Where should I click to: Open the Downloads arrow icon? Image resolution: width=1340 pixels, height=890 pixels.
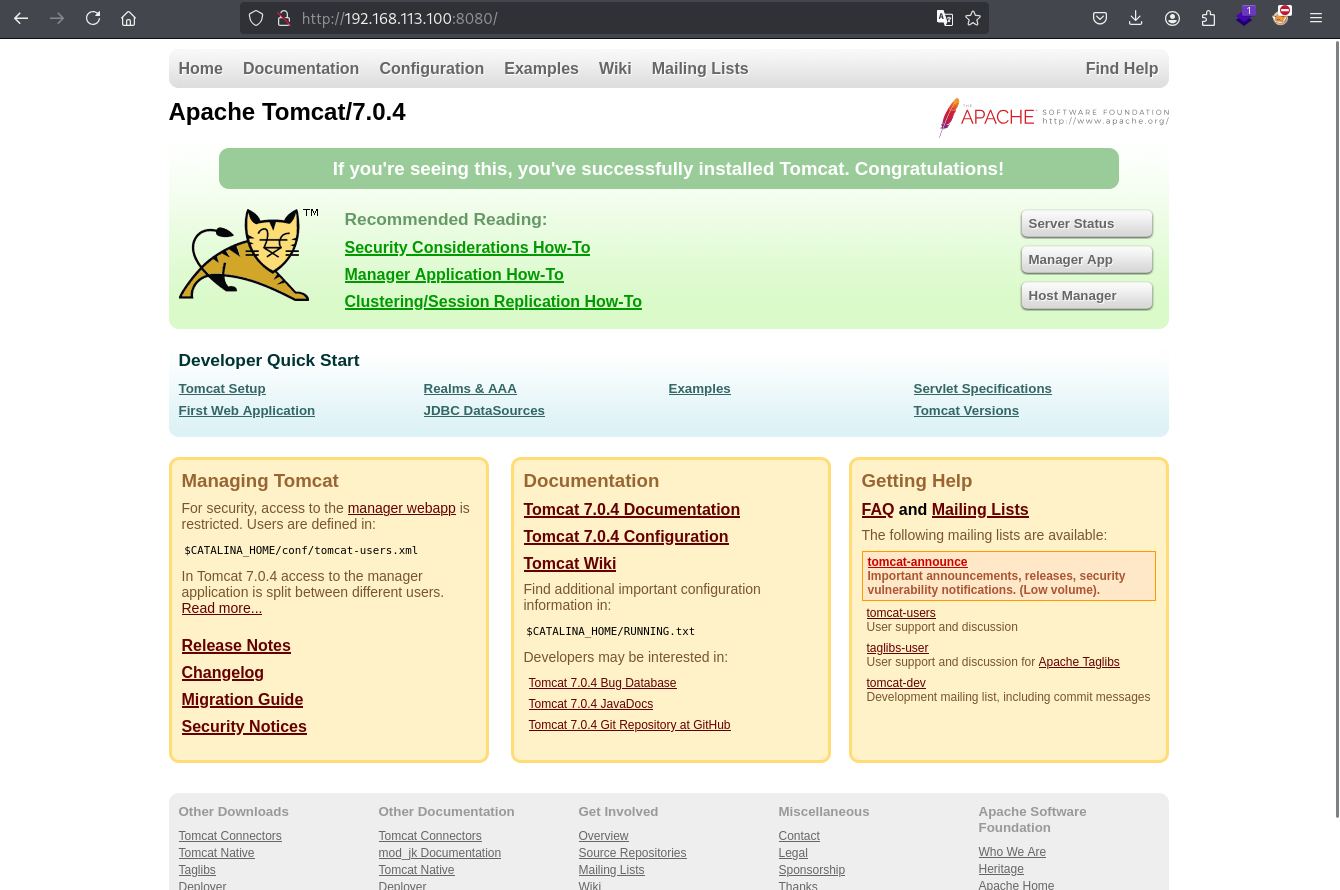(x=1135, y=18)
